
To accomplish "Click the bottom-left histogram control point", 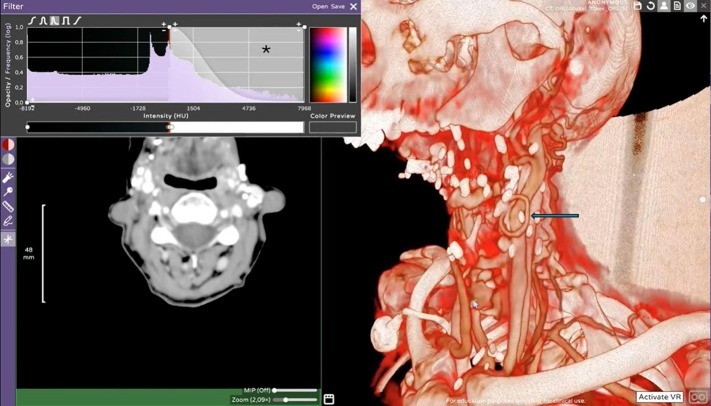I will [x=27, y=102].
